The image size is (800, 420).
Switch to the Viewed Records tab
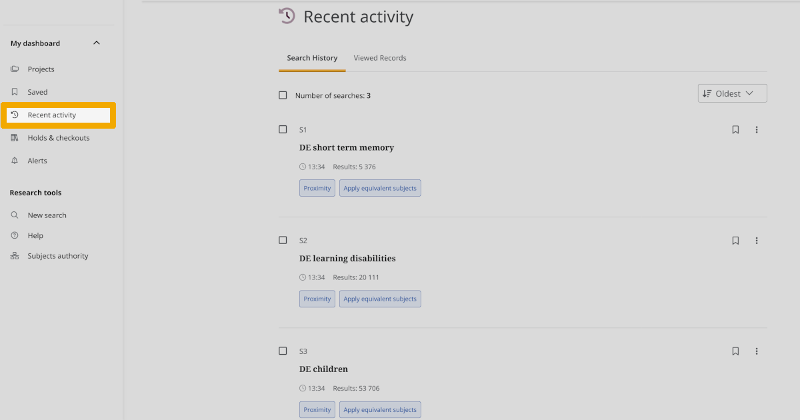(380, 58)
